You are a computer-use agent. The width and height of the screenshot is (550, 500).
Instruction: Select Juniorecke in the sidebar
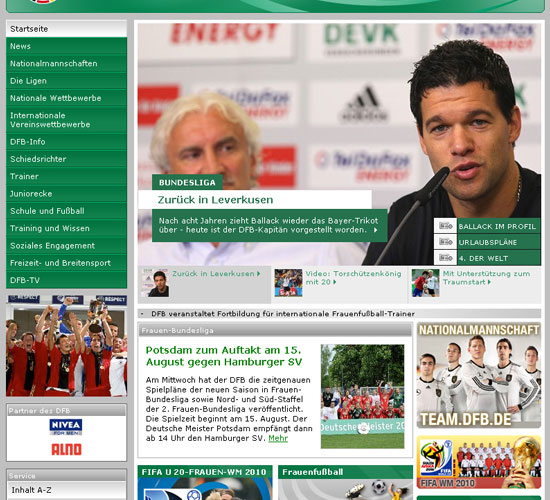click(x=66, y=194)
